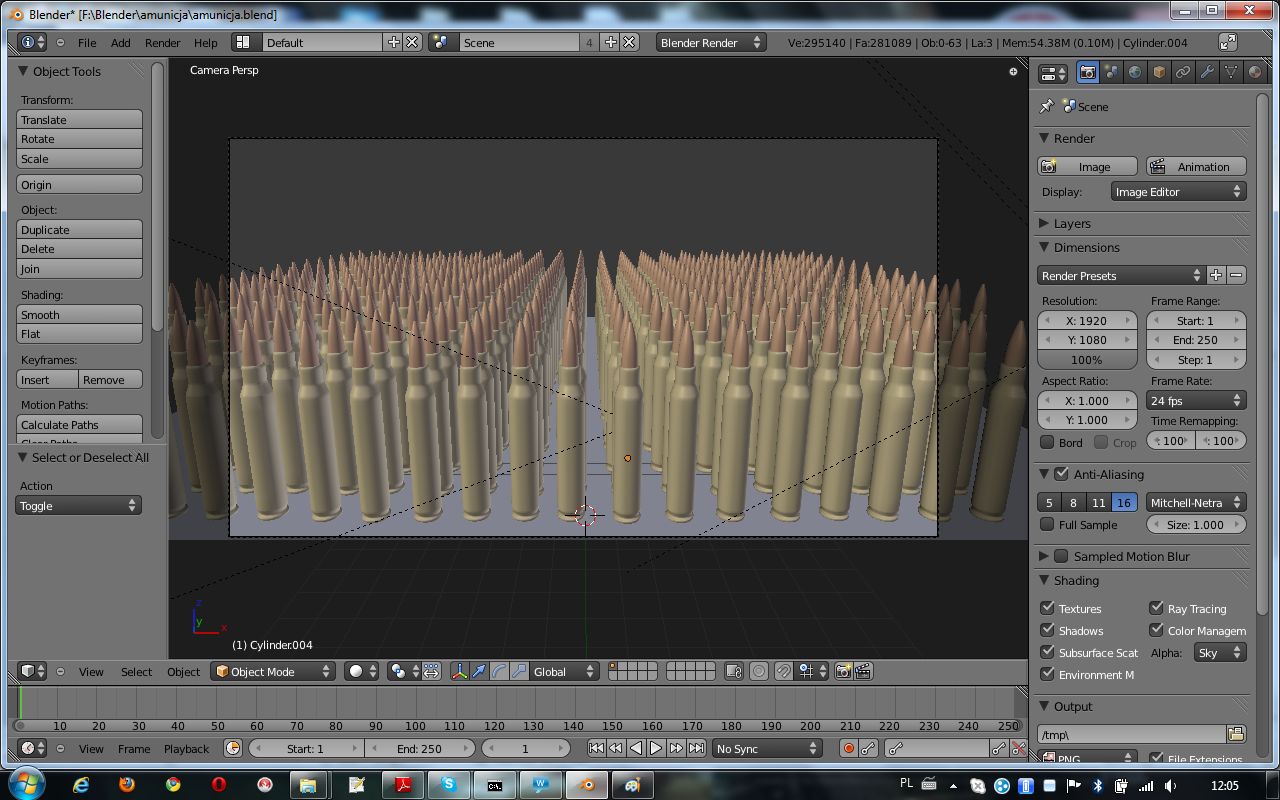Click the Render Animation button
The image size is (1280, 800).
pos(1196,166)
